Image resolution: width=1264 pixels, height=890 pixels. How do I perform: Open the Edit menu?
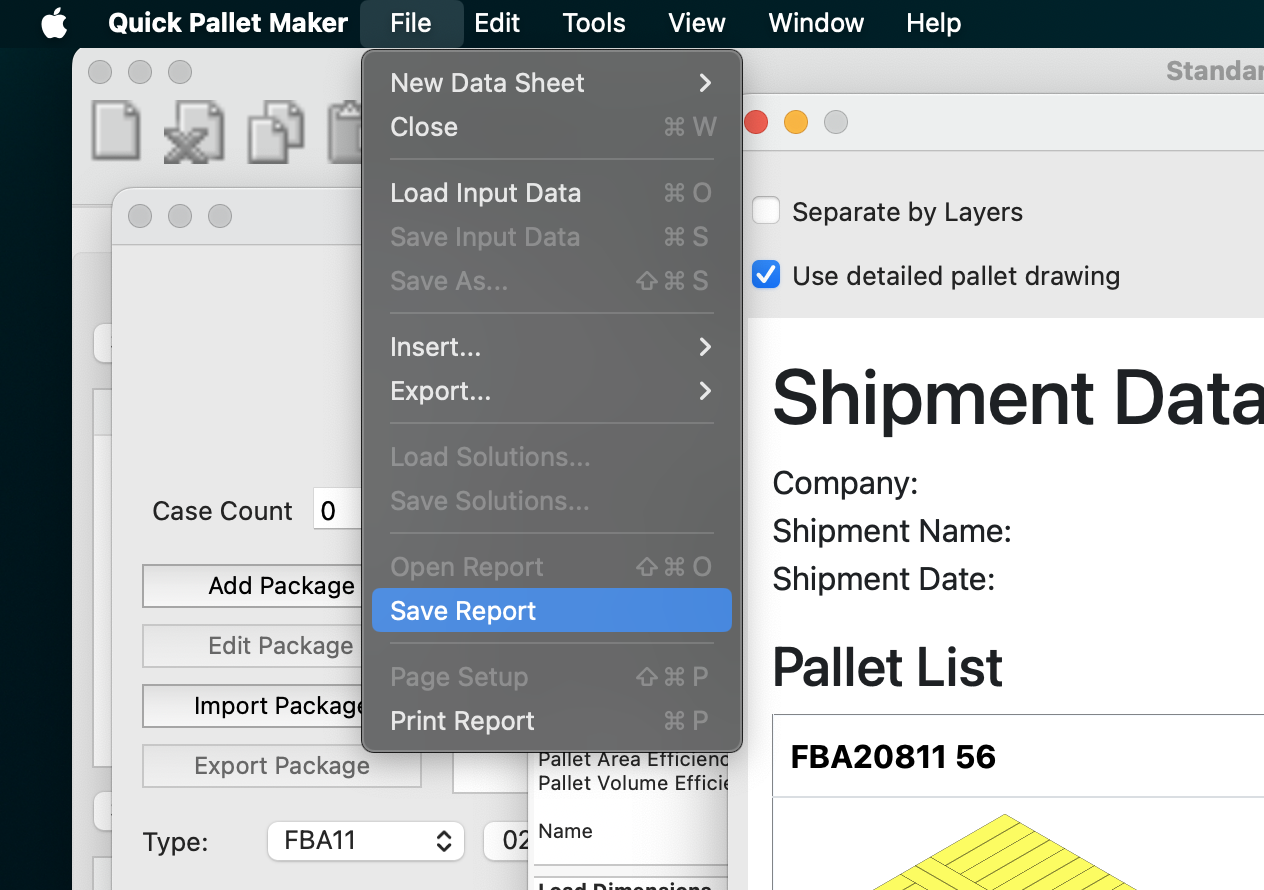(497, 23)
